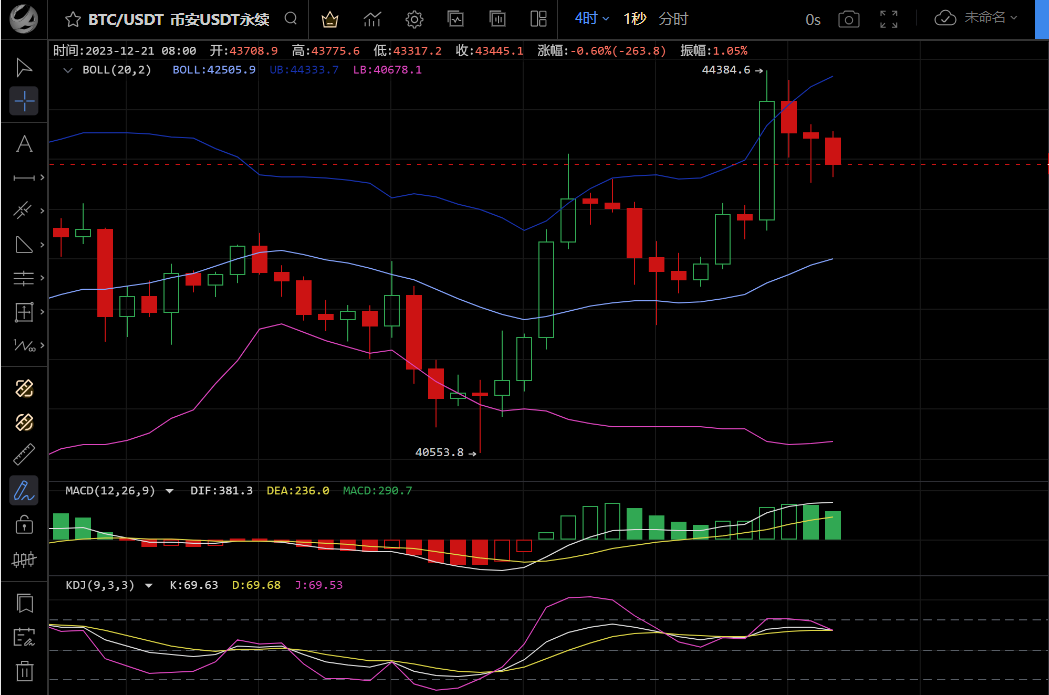Select the triangle shape tool

click(x=24, y=244)
